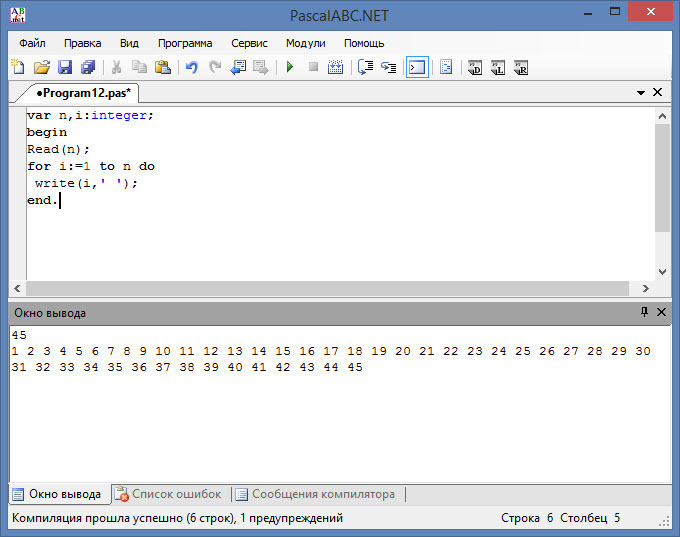Click the horizontal scroll left arrow
680x537 pixels.
coord(17,288)
